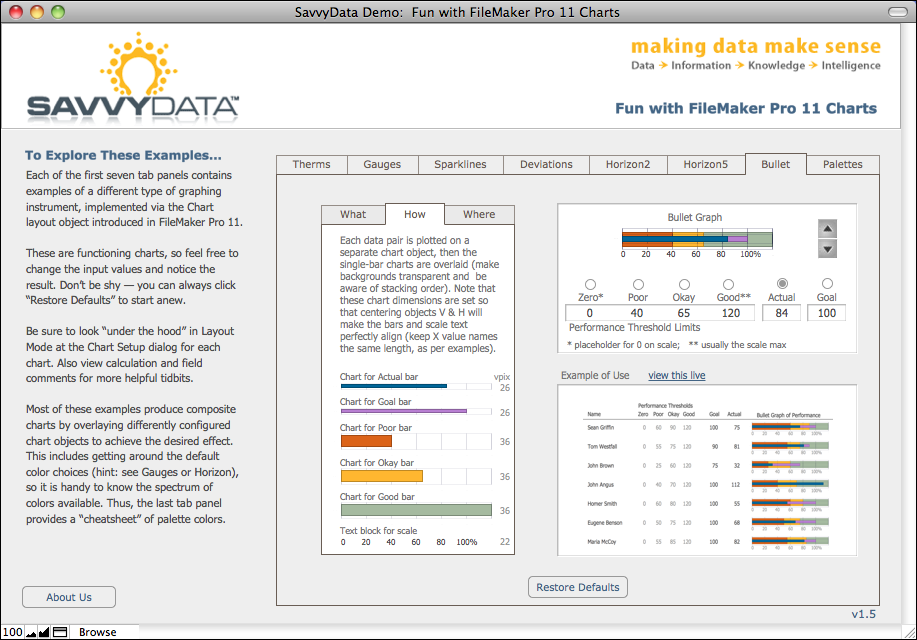Screen dimensions: 917x640
Task: Click the zoom-in mountain icon in status bar
Action: click(x=44, y=632)
